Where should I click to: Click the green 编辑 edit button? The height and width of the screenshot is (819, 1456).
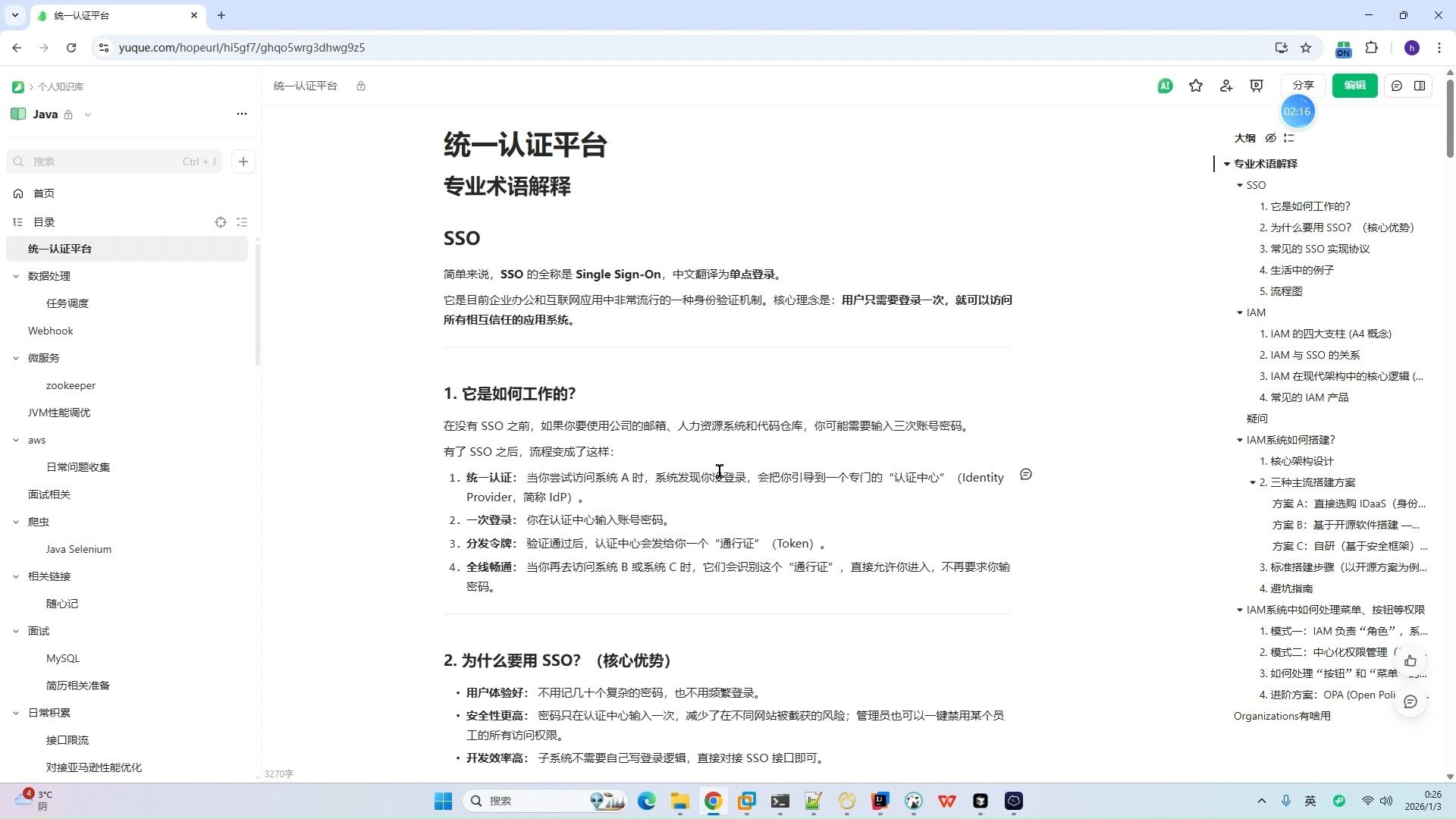1354,86
